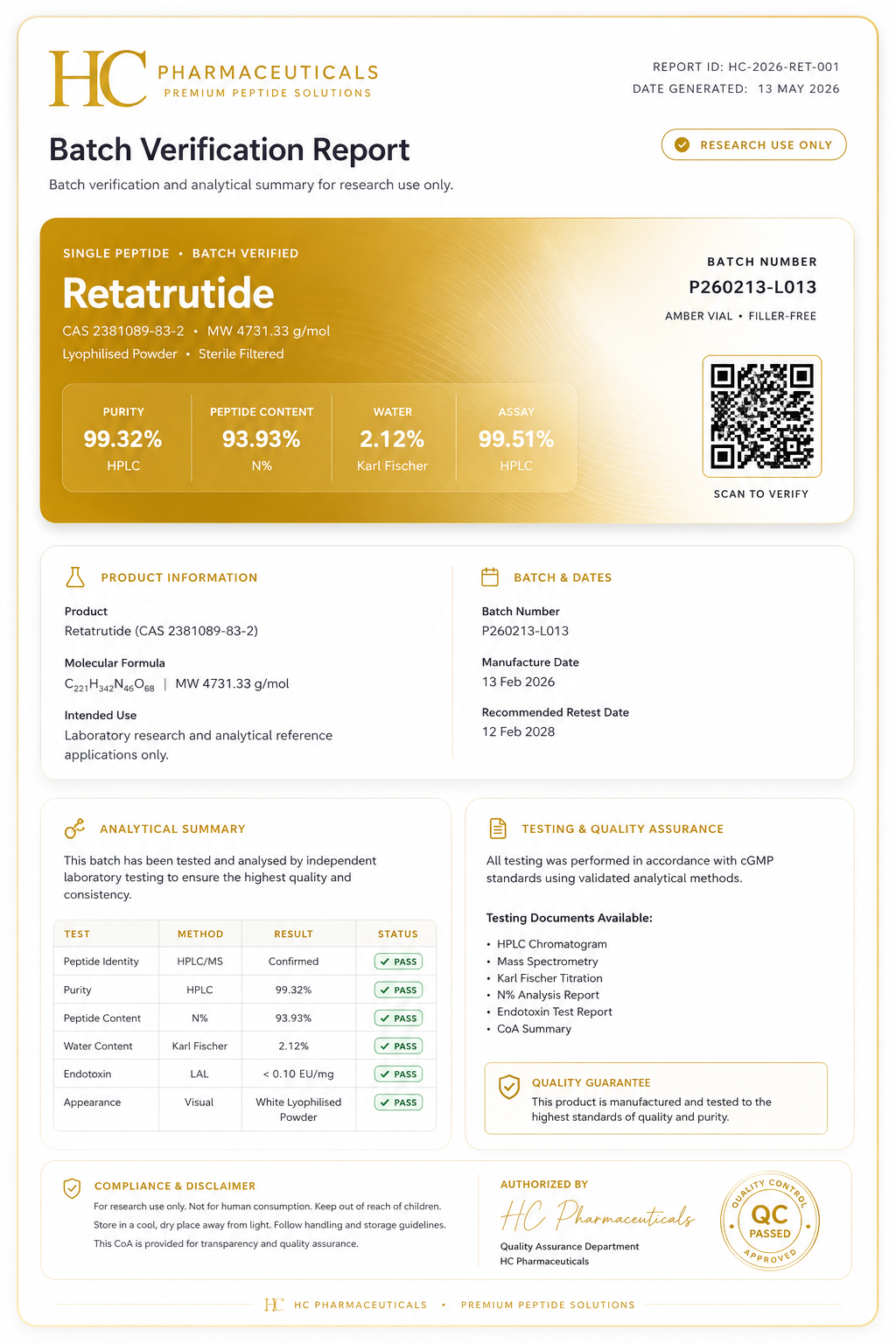This screenshot has height=1344, width=896.
Task: Click the Quality Guarantee heading
Action: coord(591,1082)
